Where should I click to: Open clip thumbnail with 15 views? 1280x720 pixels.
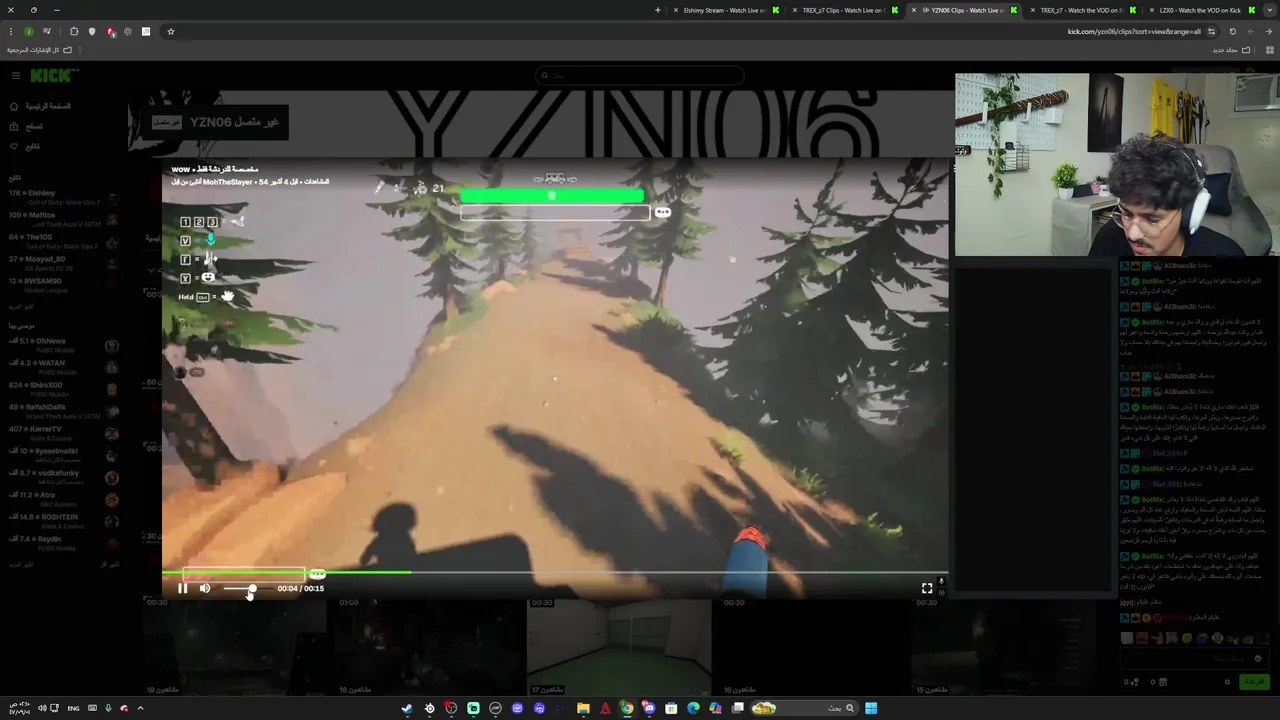point(1003,647)
